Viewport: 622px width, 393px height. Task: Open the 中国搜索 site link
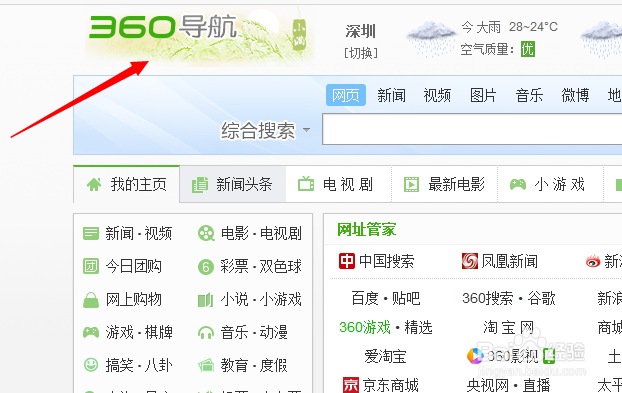[x=386, y=261]
